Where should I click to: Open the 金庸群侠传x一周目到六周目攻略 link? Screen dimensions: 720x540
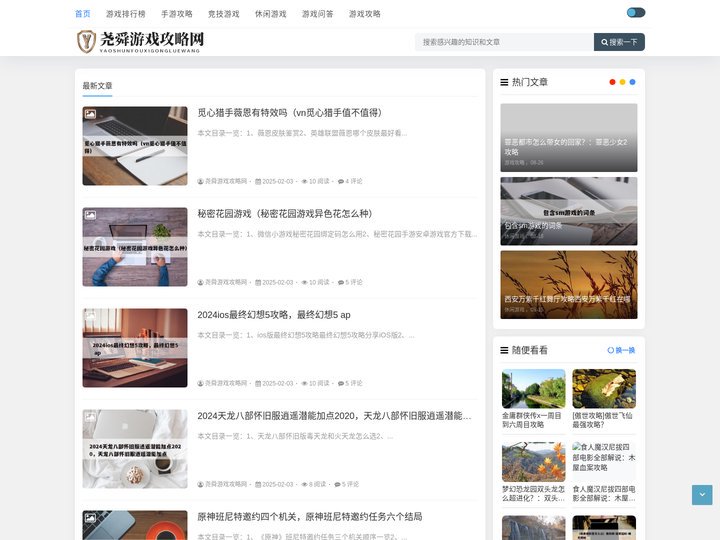tap(532, 420)
